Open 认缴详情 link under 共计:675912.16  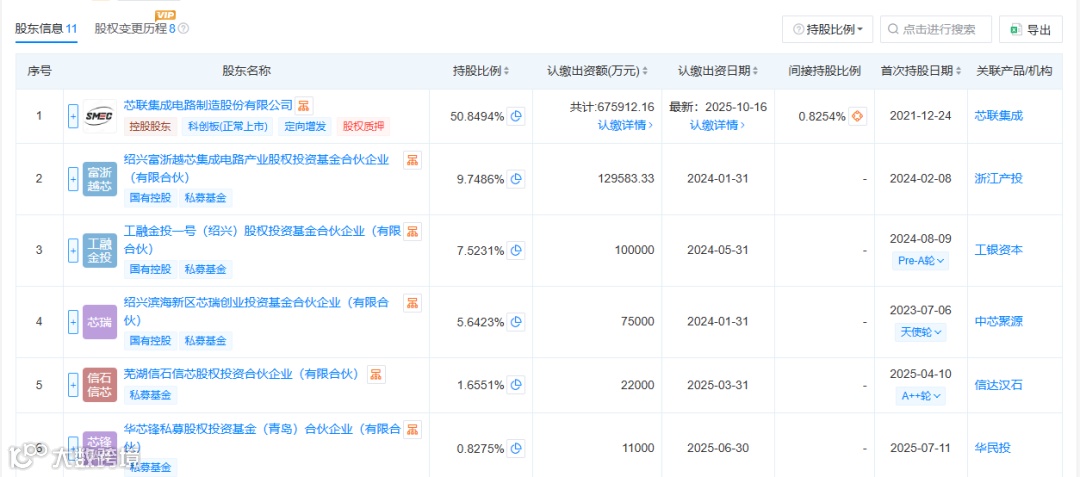[625, 125]
